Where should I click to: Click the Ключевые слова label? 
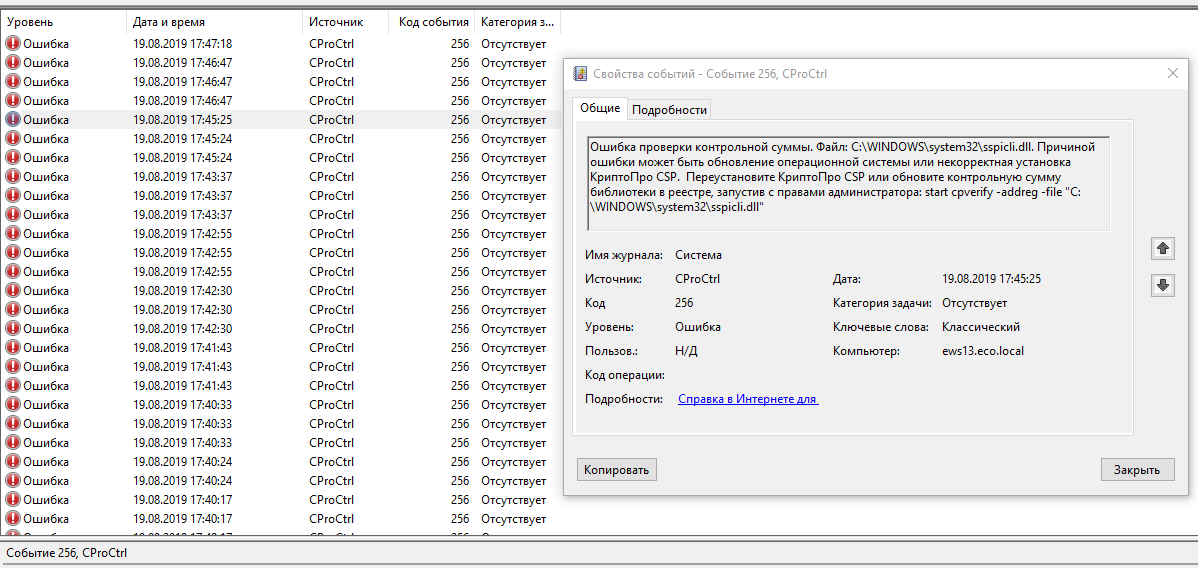[x=881, y=326]
